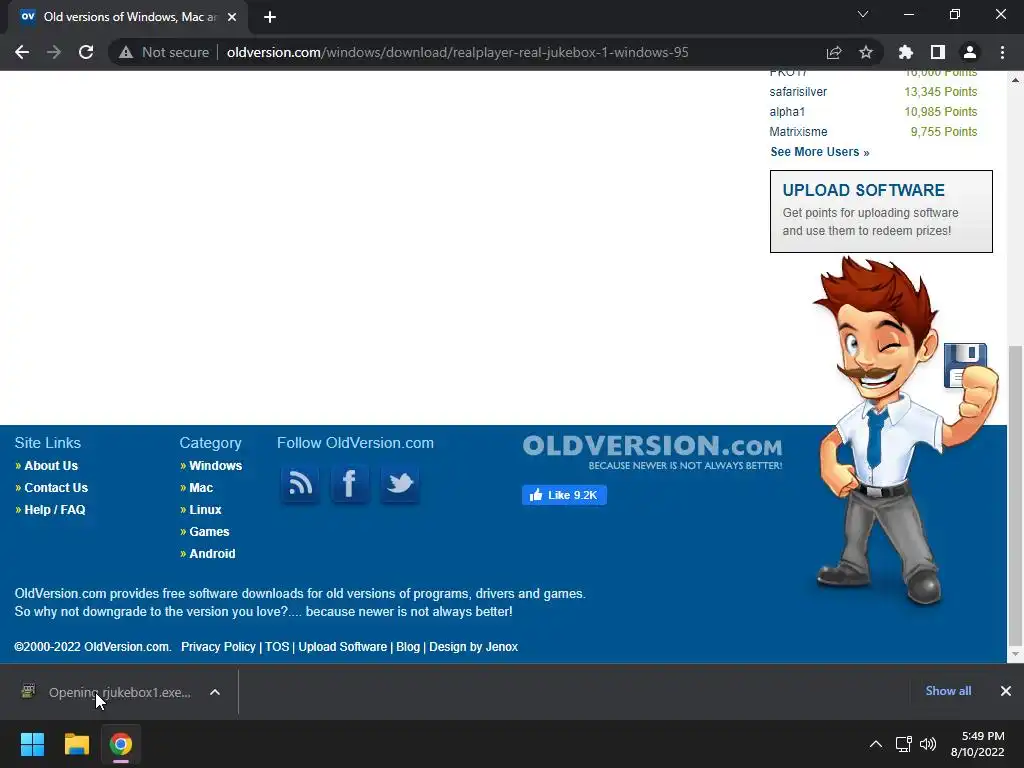Click the Facebook Like 9.2K button

click(564, 495)
